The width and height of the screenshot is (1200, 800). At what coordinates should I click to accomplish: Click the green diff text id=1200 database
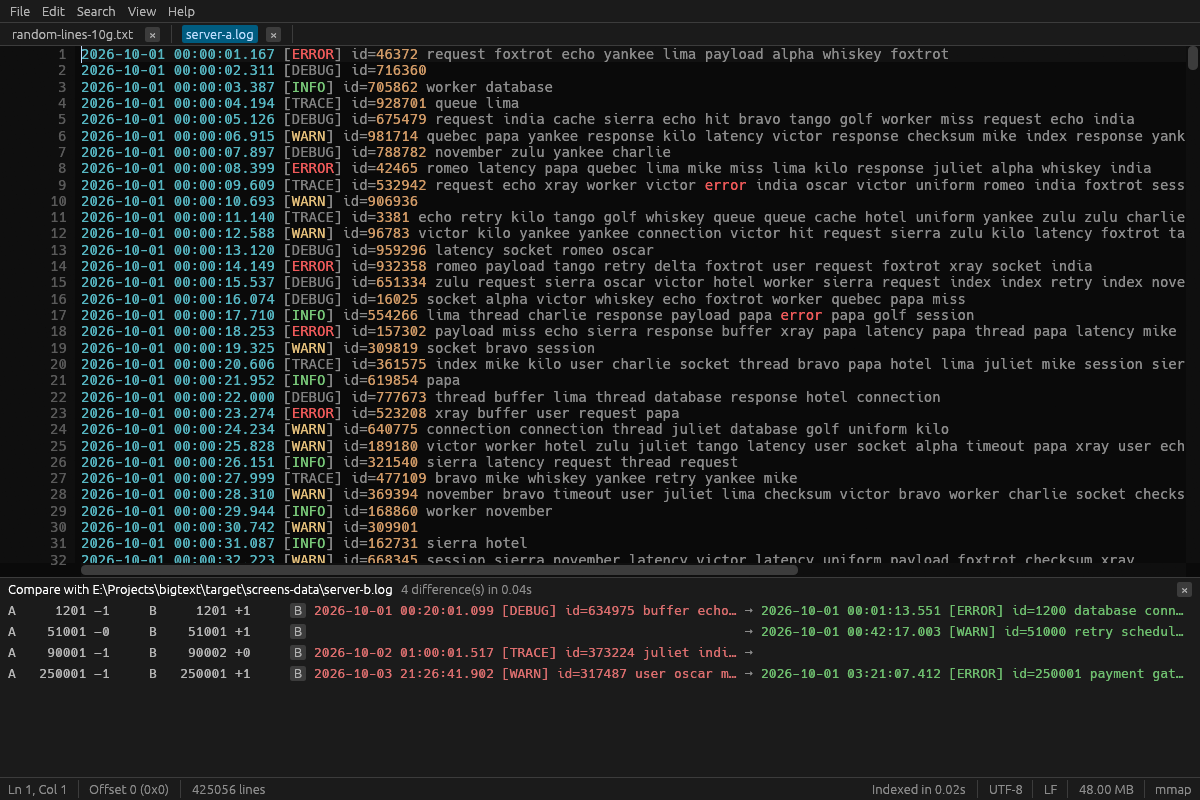pos(973,610)
